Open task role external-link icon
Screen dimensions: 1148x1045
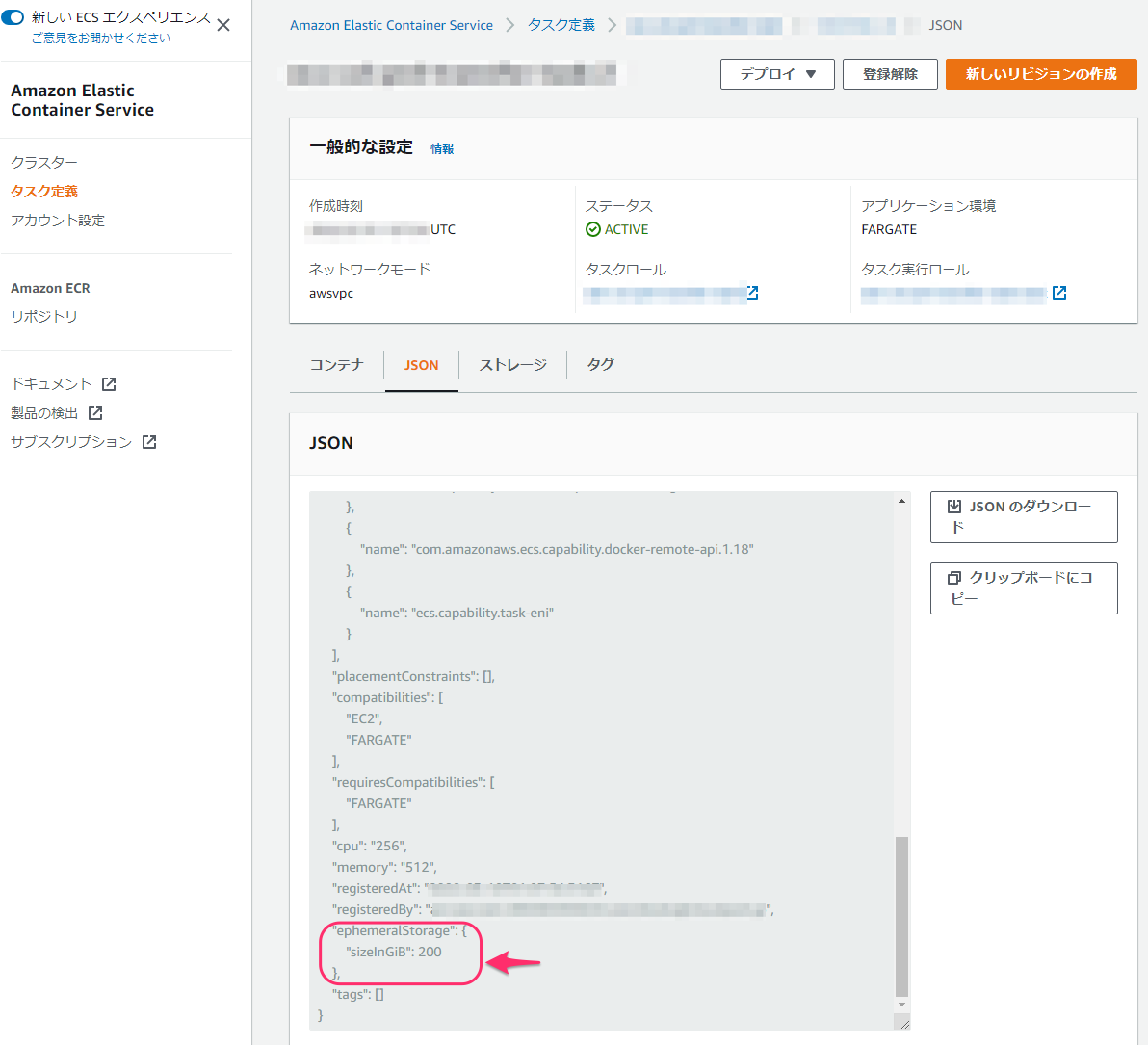coord(752,293)
